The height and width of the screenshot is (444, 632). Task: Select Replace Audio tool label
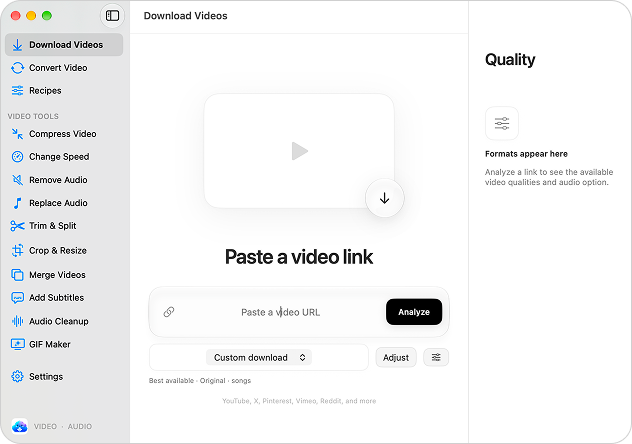coord(58,203)
